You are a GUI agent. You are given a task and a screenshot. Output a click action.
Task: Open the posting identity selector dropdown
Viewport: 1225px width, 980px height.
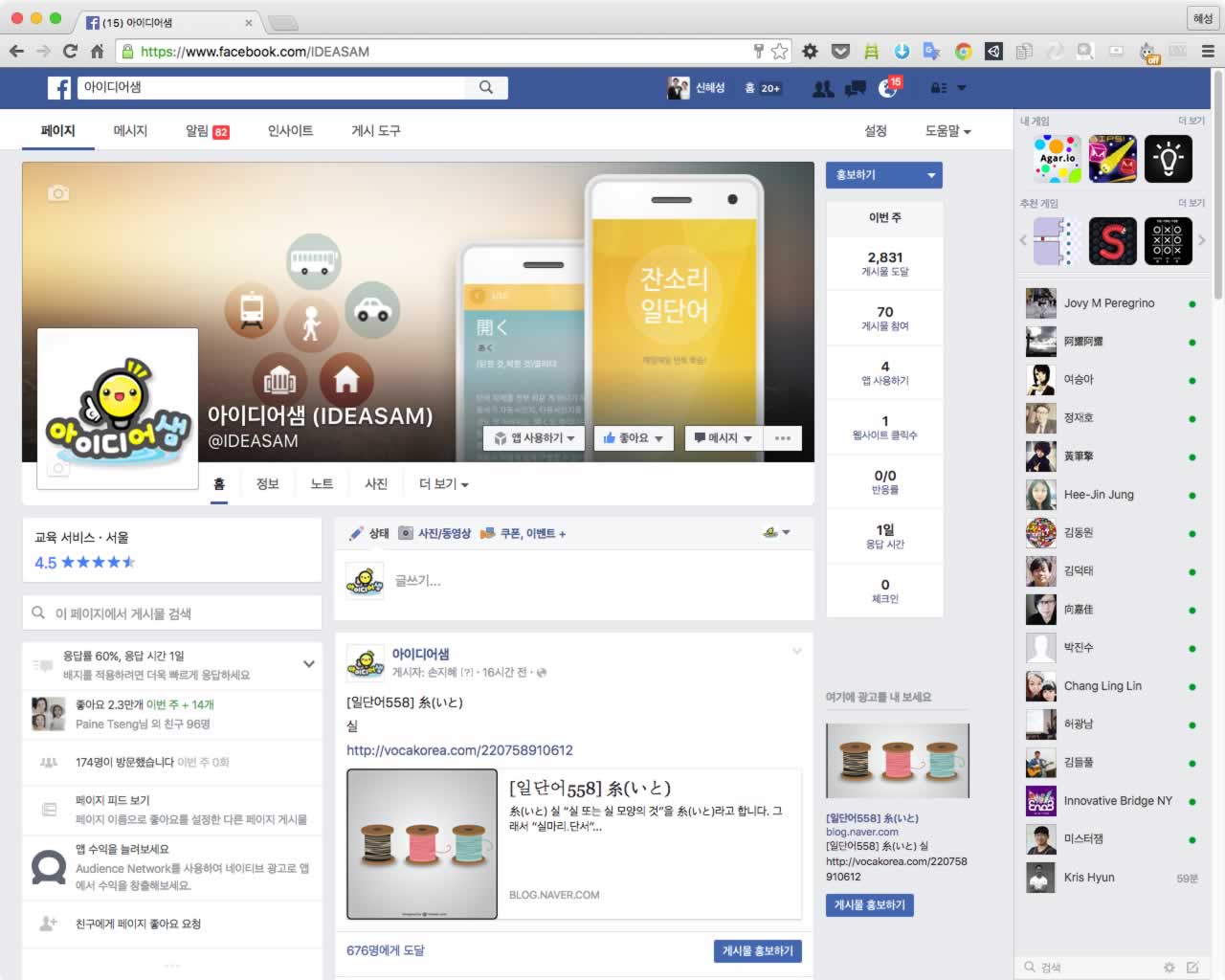[776, 533]
